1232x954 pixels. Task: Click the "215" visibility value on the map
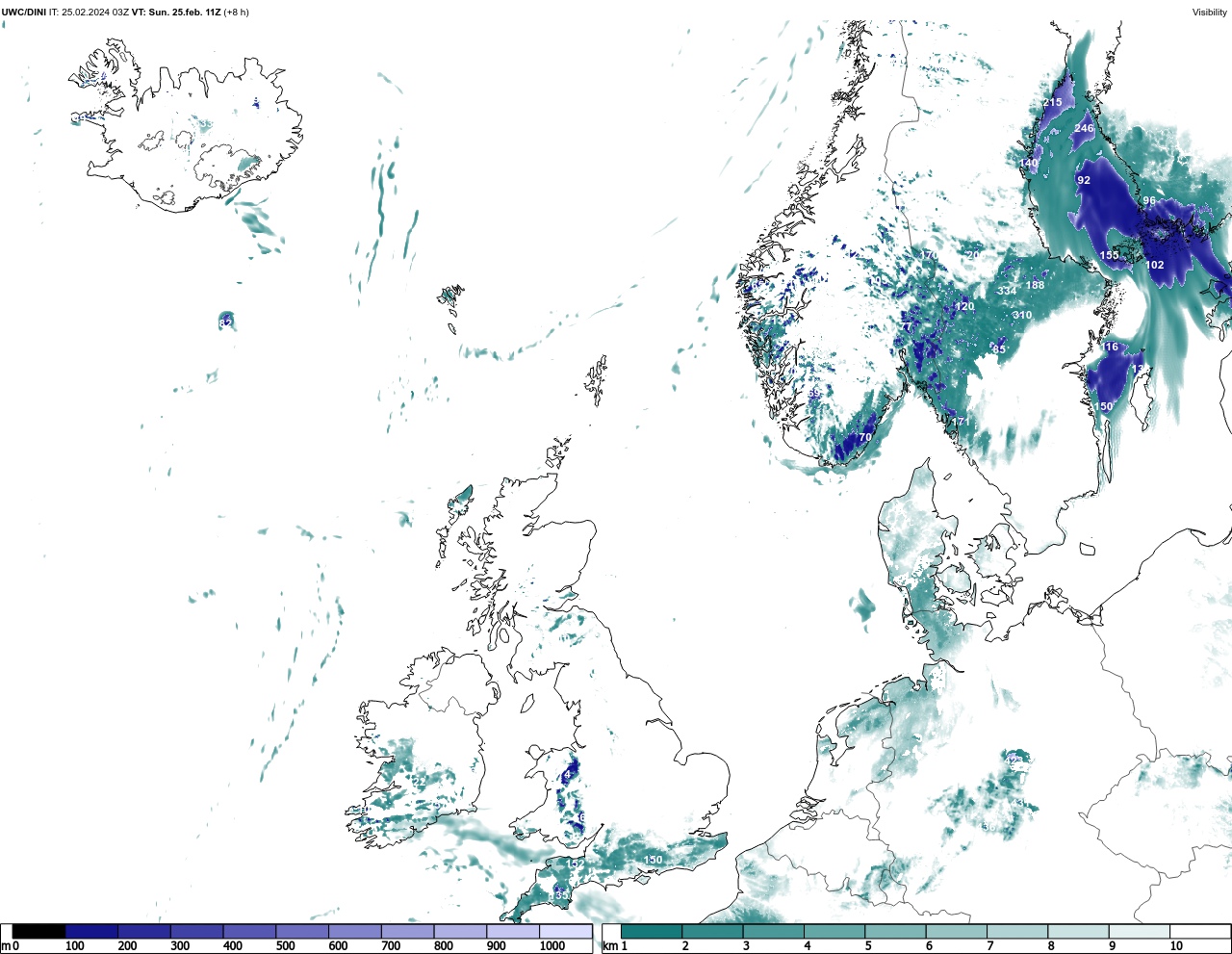(x=1052, y=103)
